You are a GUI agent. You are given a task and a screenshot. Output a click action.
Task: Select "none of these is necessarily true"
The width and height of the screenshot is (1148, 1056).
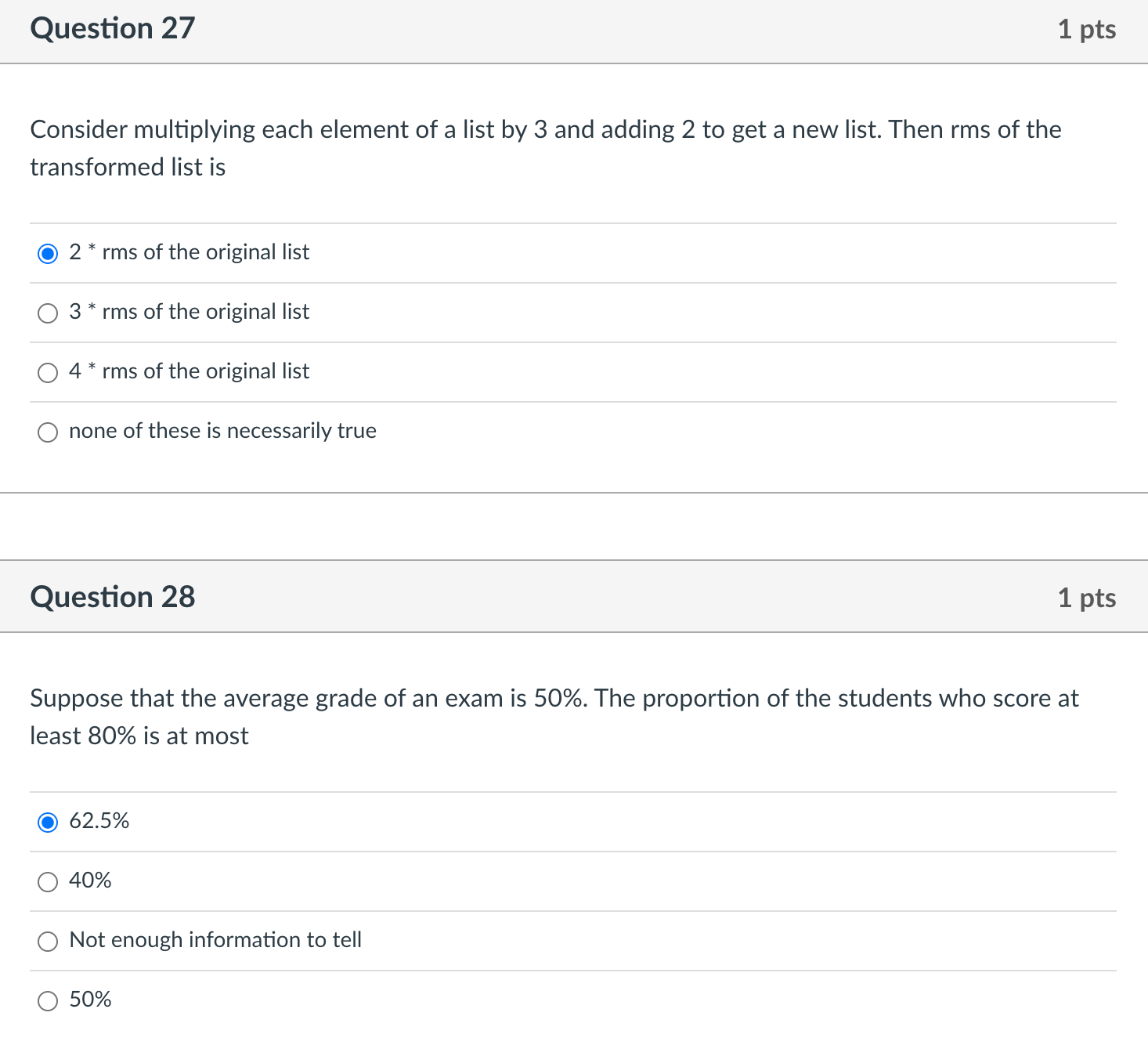tap(48, 432)
